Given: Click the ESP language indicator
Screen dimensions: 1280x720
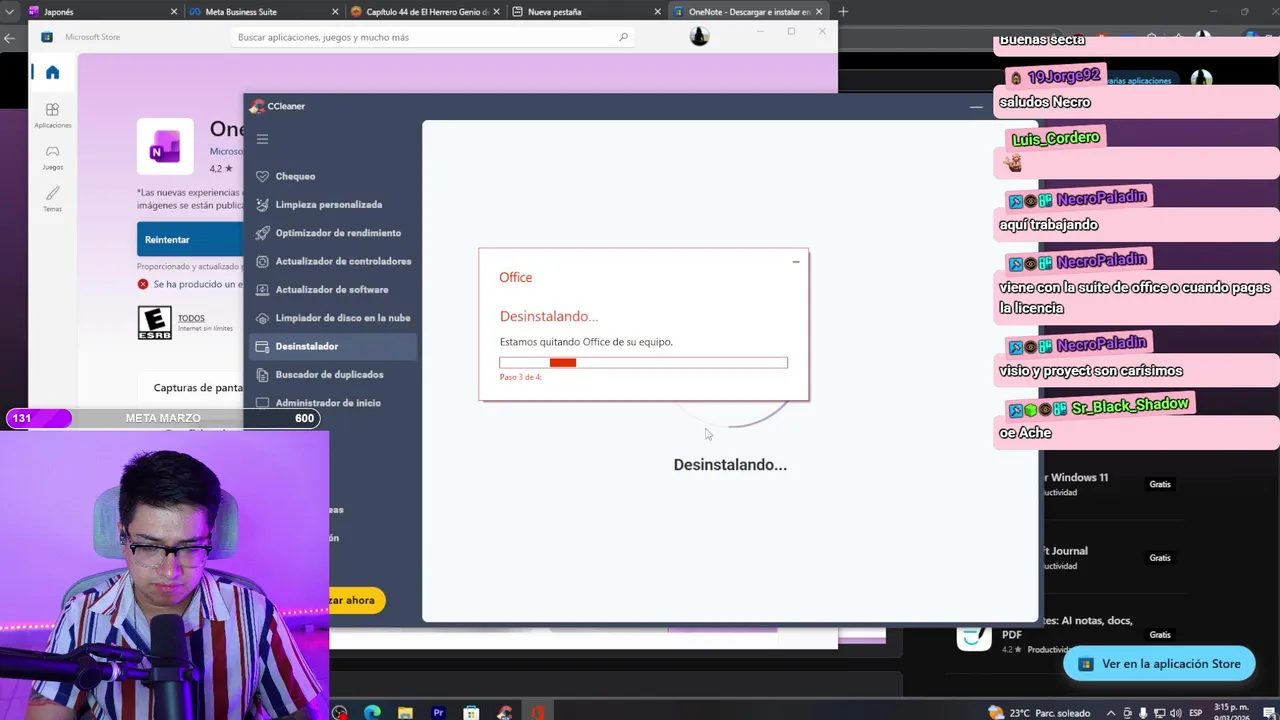Looking at the screenshot, I should click(1196, 713).
